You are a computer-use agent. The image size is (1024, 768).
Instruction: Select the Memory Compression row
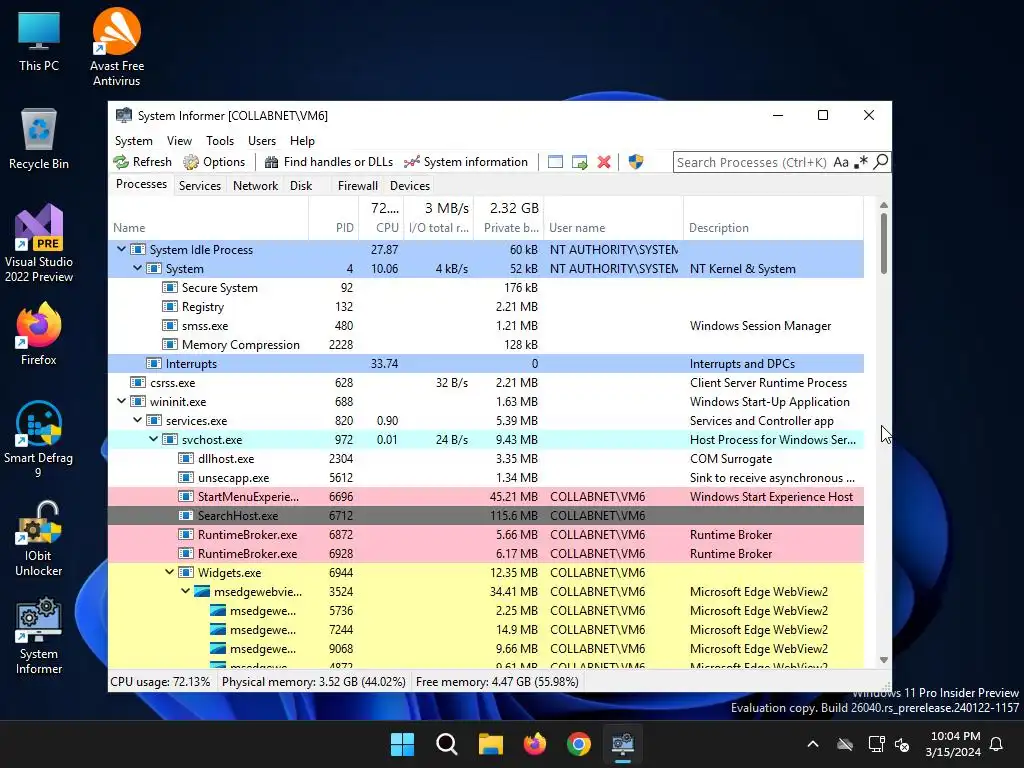pos(486,344)
